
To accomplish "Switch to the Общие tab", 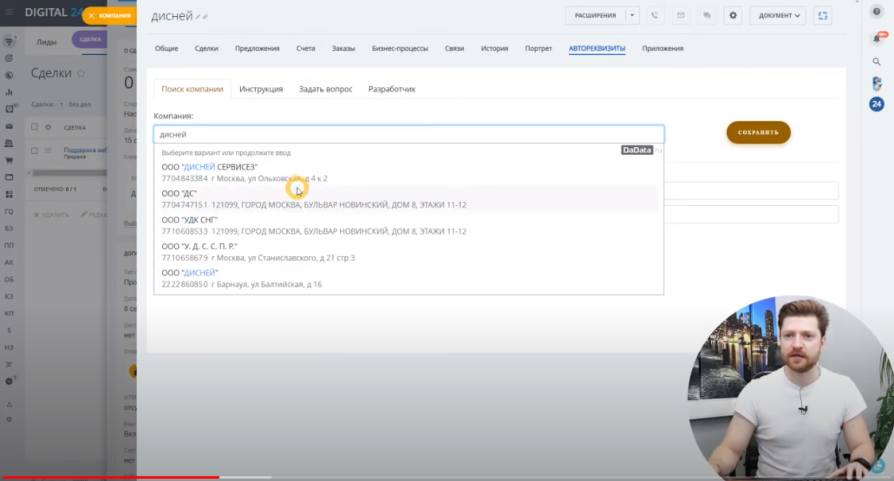I will coord(166,48).
